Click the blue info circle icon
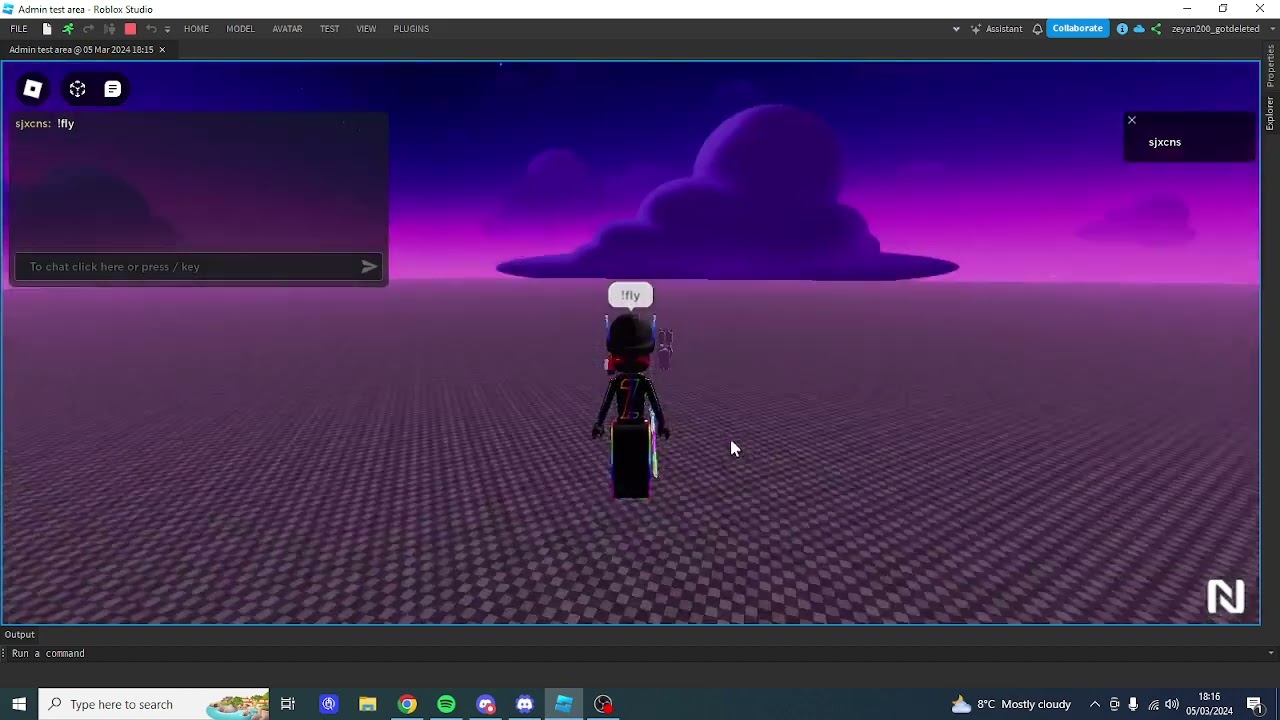Image resolution: width=1280 pixels, height=720 pixels. click(x=1122, y=29)
